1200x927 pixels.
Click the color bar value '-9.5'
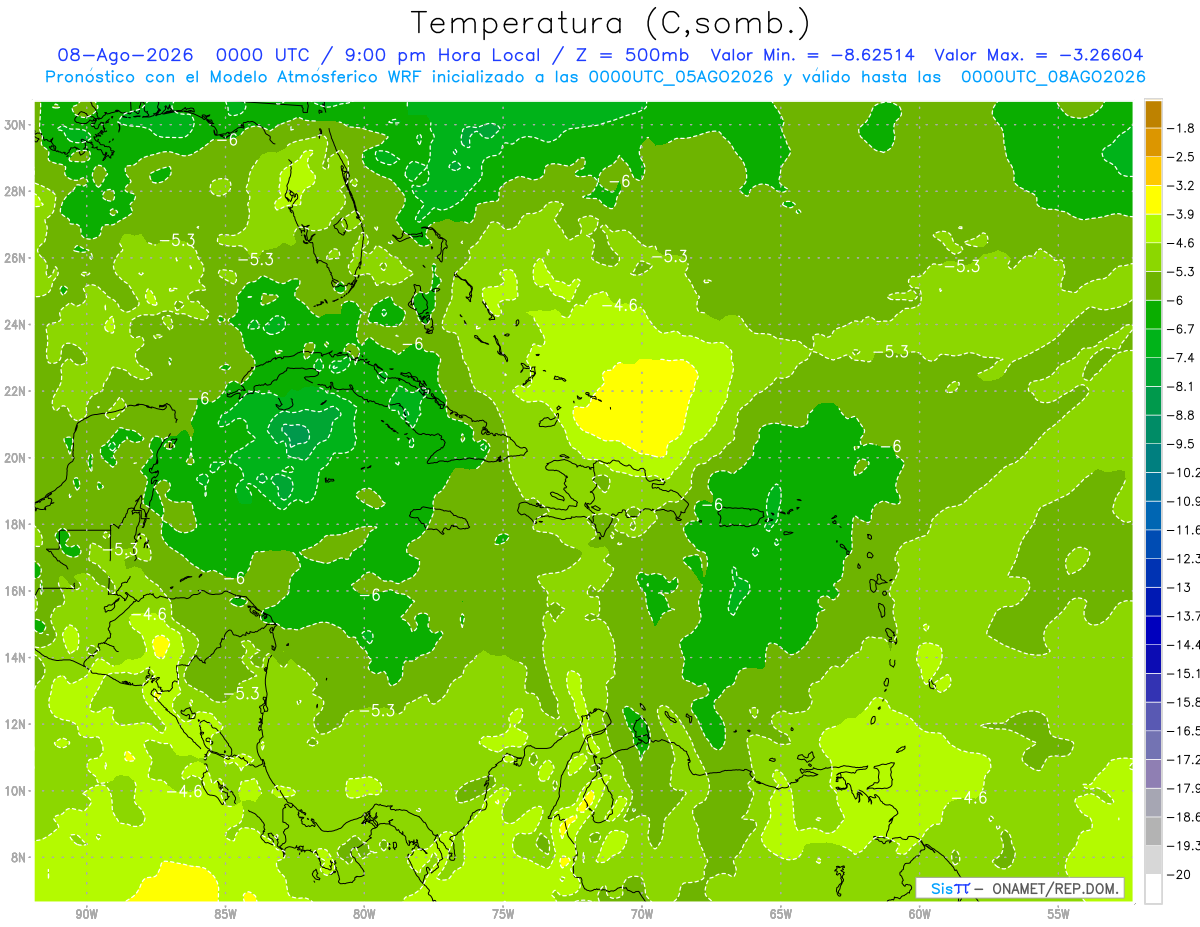1182,443
